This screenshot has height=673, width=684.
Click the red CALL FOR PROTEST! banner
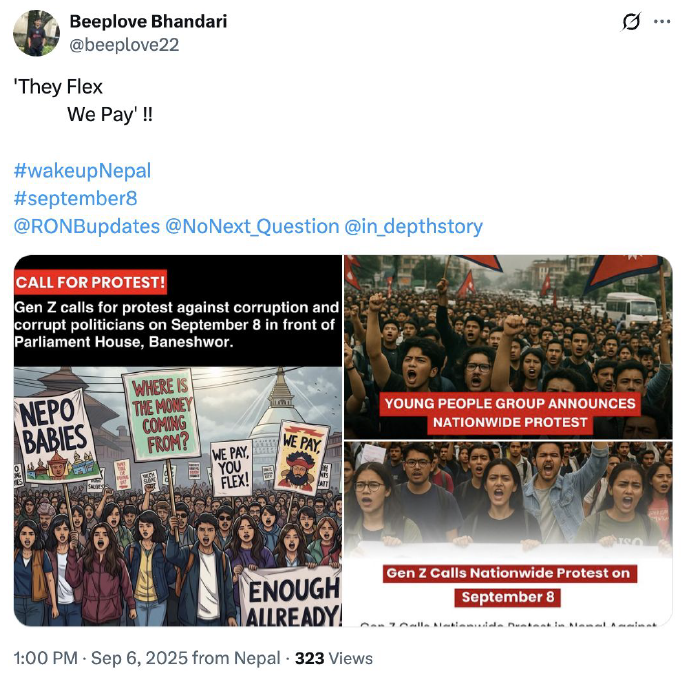coord(90,282)
